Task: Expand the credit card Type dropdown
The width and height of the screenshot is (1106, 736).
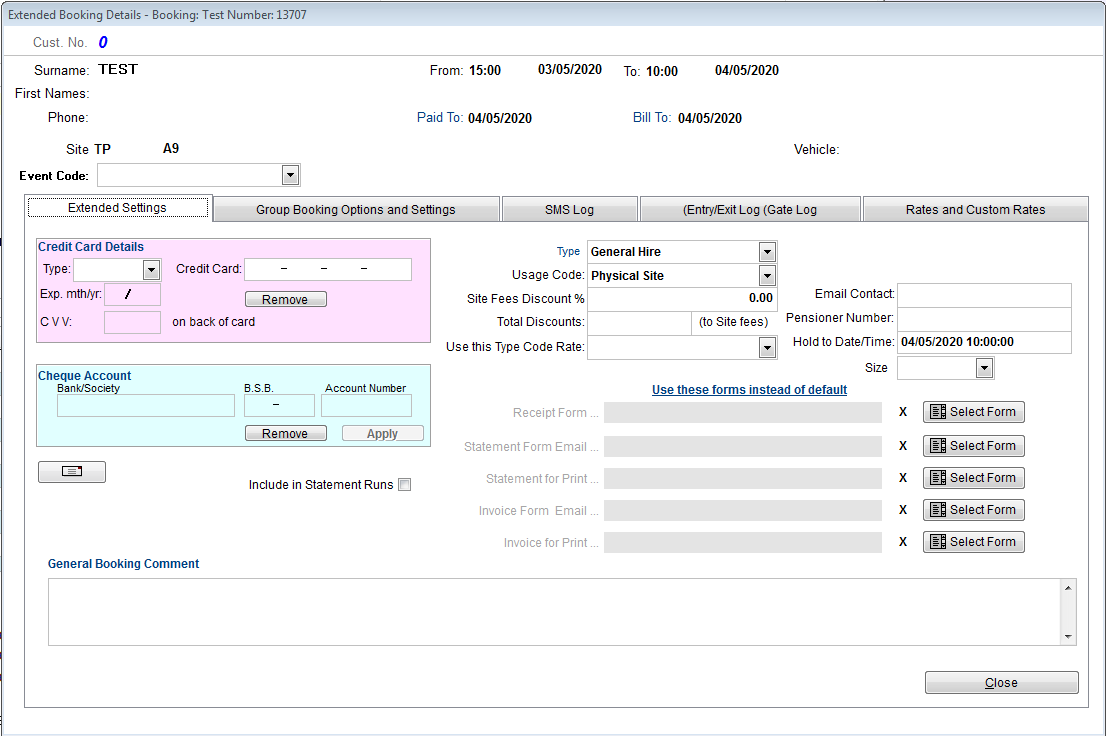Action: click(151, 270)
